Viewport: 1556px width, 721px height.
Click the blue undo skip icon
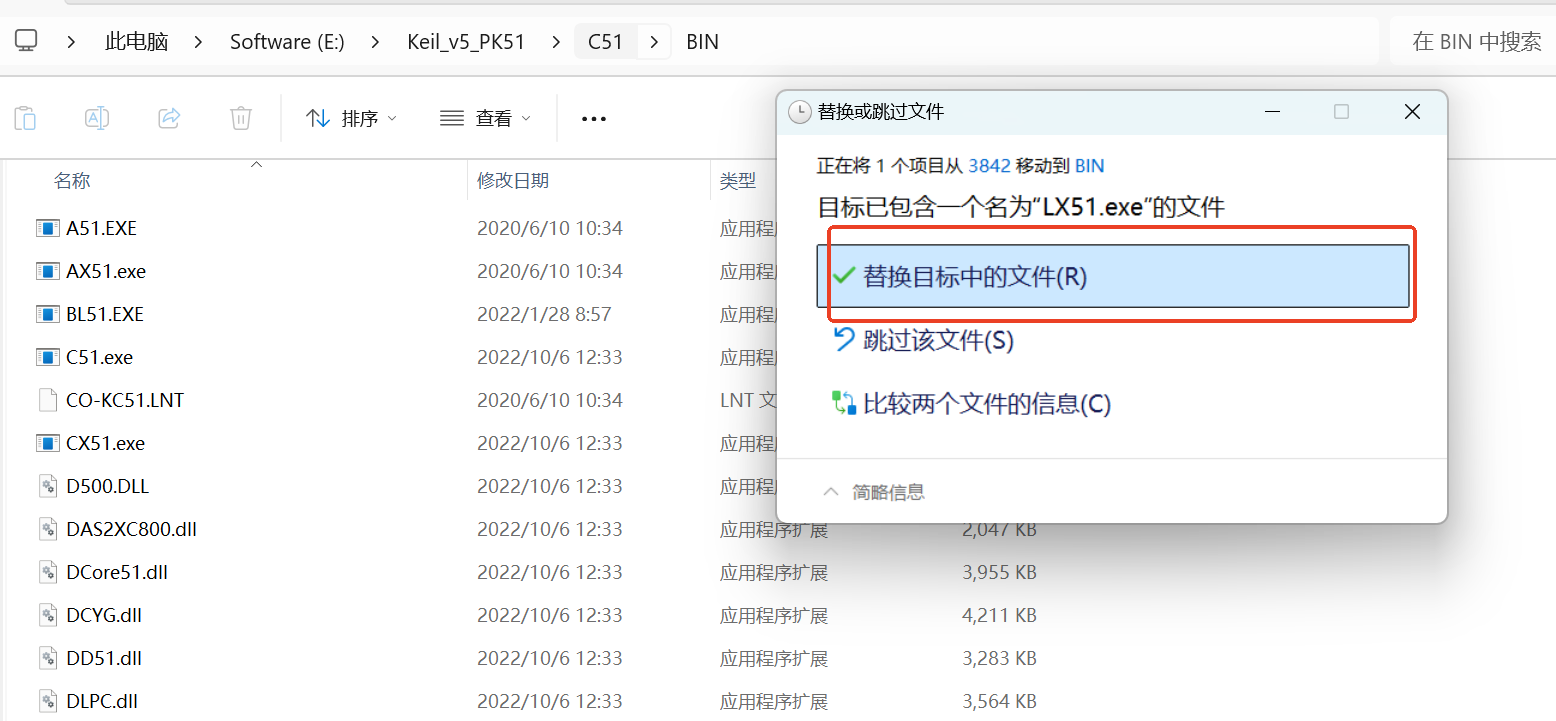point(844,338)
